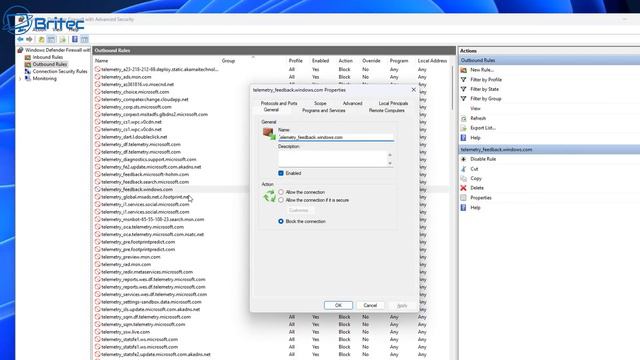Sort by the Group column header
Screen dimensions: 640x360
click(x=228, y=61)
